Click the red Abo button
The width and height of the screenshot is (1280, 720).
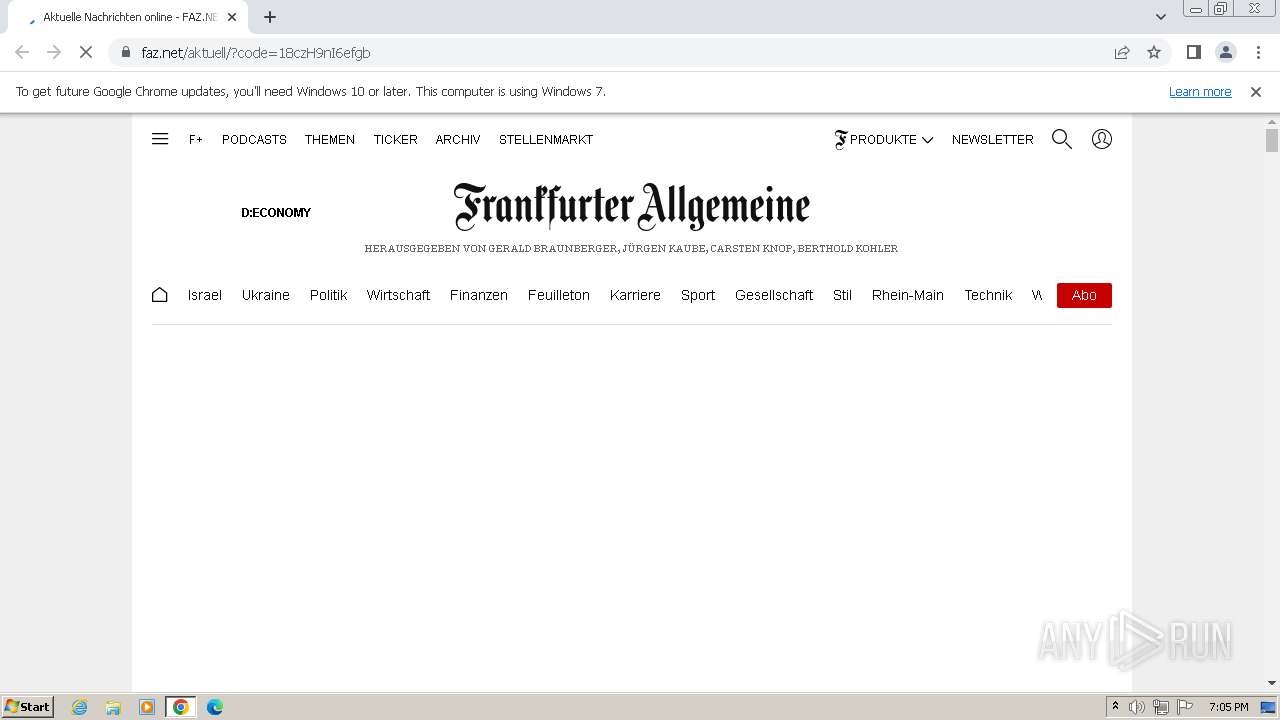click(1084, 295)
